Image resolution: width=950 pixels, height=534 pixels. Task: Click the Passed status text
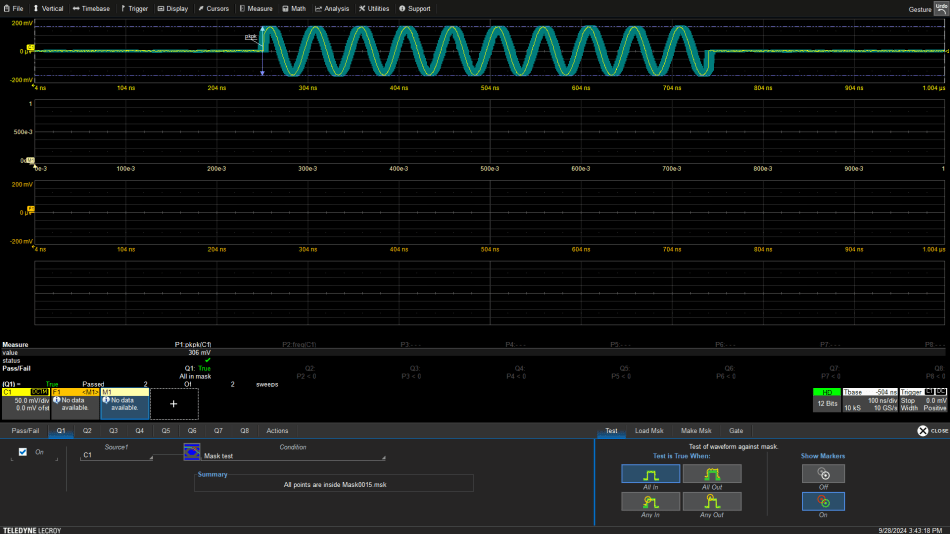click(93, 384)
